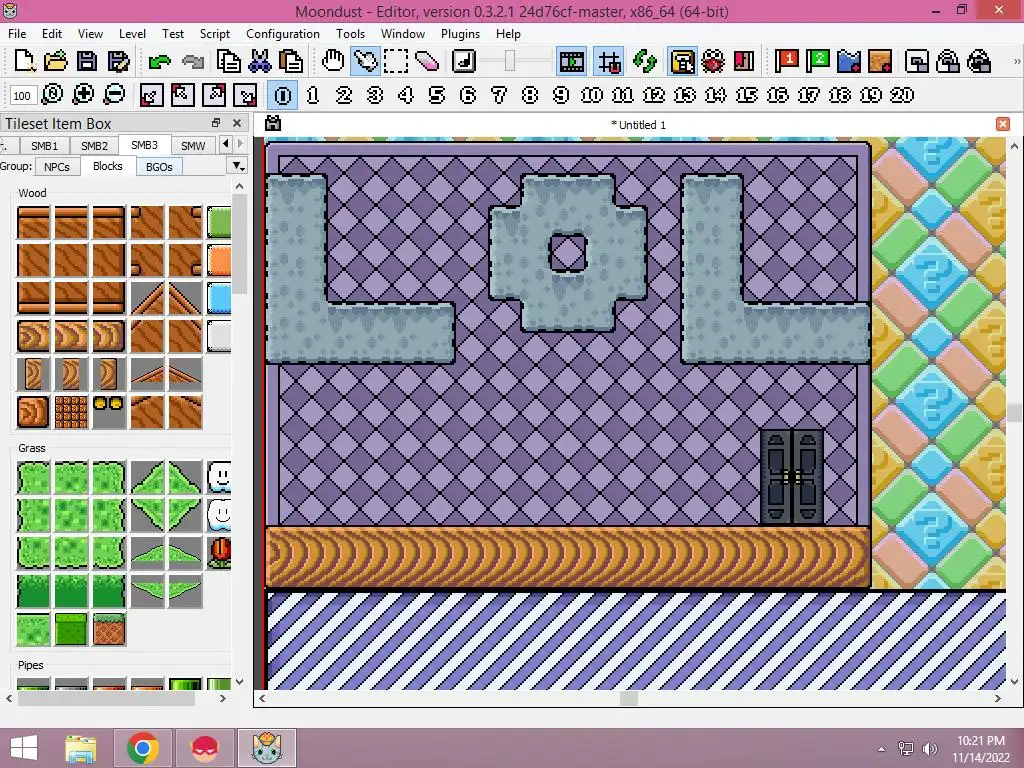This screenshot has height=768, width=1024.
Task: Click the gray redo arrow
Action: click(x=192, y=62)
